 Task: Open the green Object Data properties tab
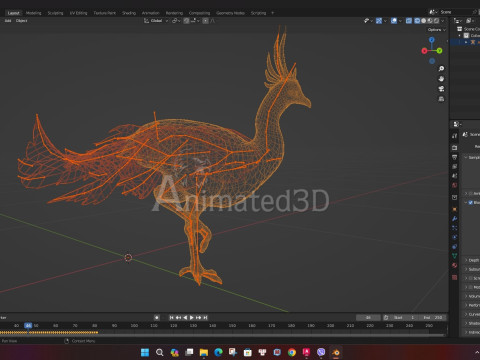[454, 256]
